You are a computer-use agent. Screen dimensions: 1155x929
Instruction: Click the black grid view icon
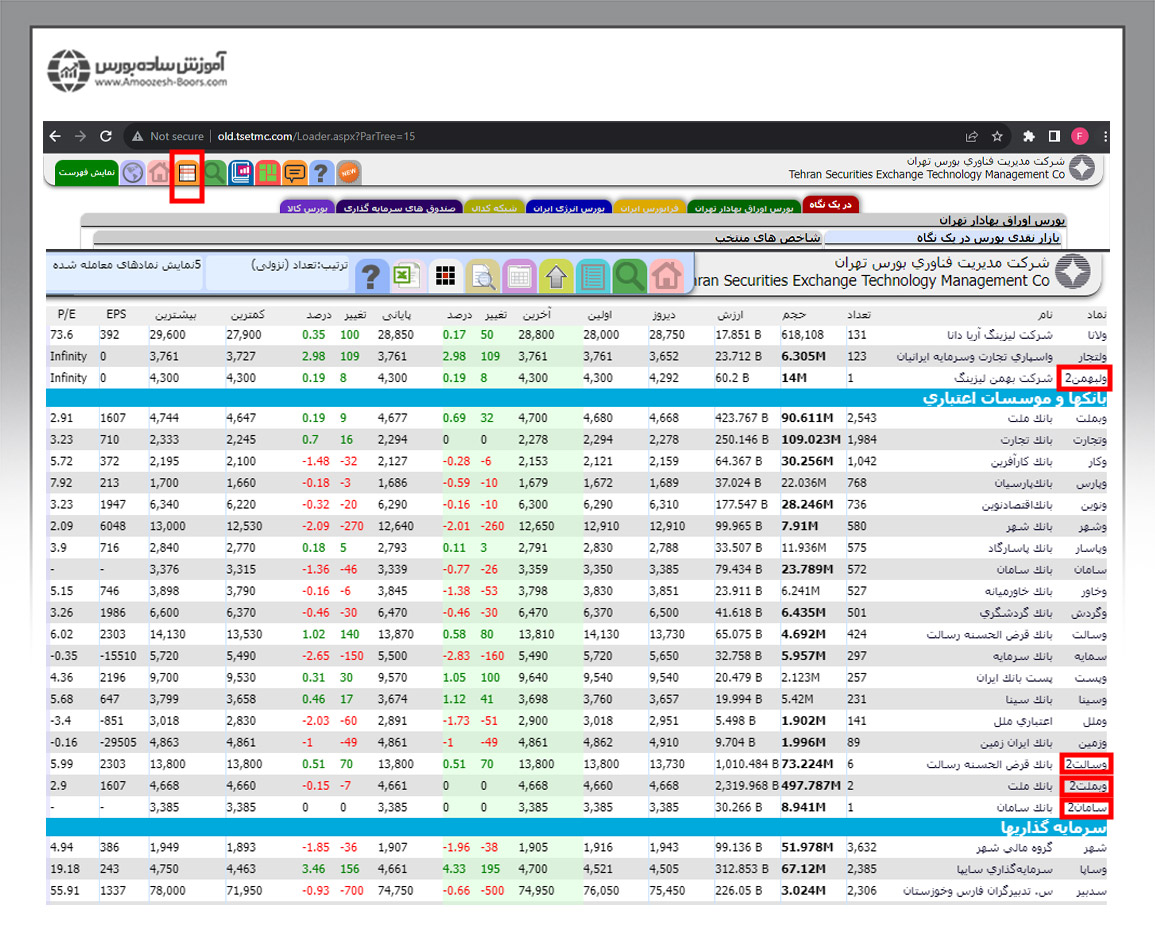[x=445, y=276]
